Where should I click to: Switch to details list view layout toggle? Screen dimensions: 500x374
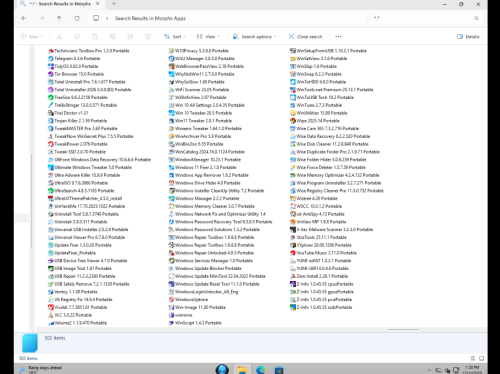[473, 358]
